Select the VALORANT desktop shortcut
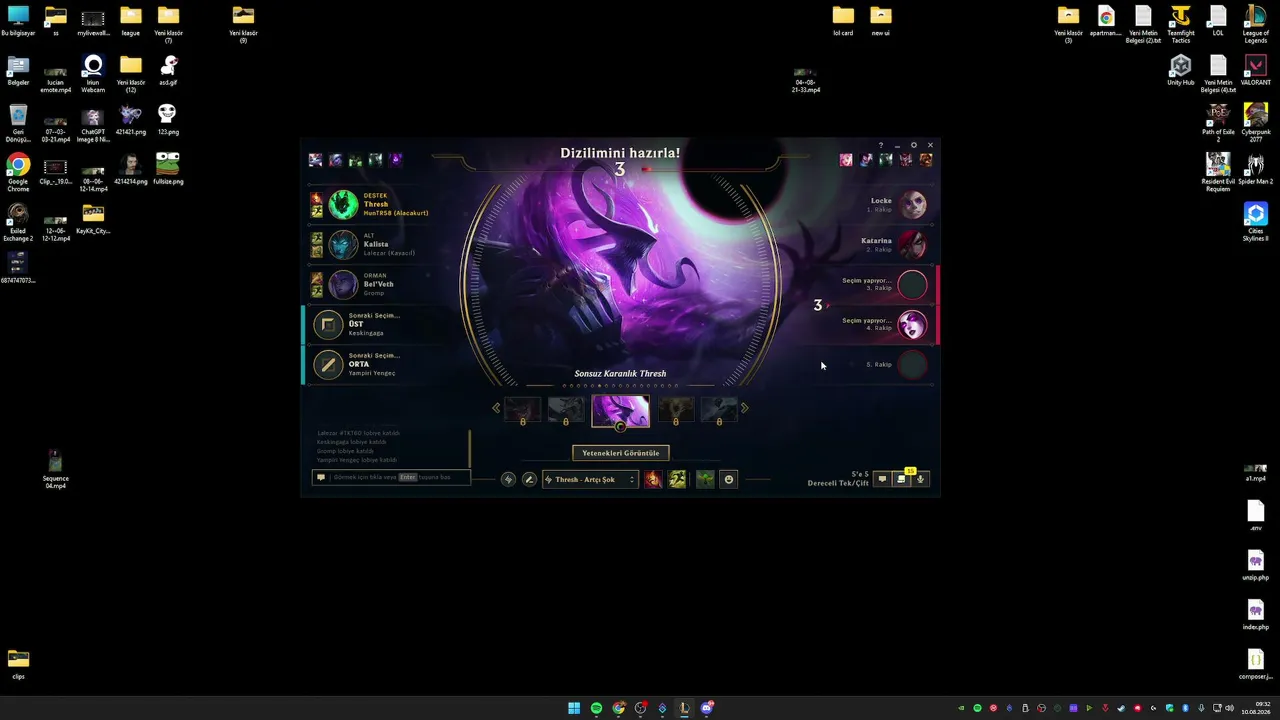 click(x=1256, y=70)
